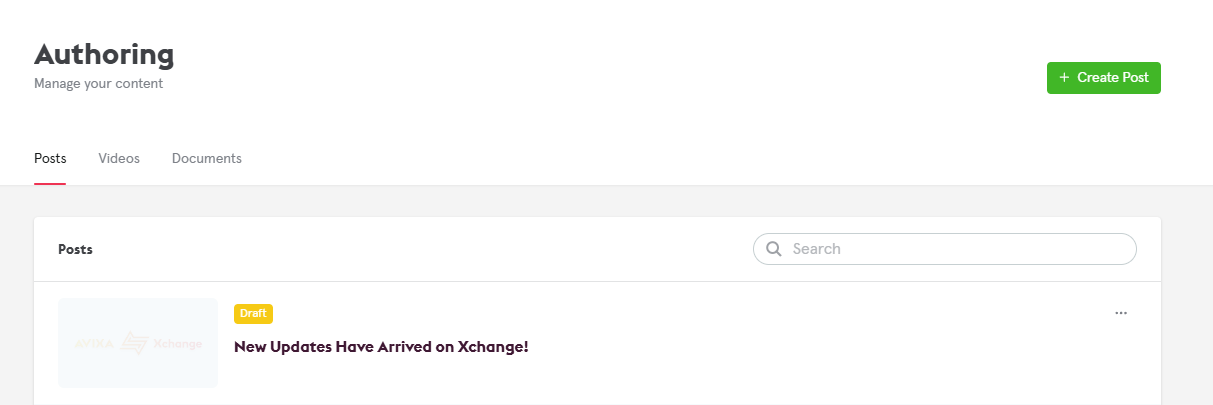The image size is (1213, 405).
Task: Click the AVIXA logo in post thumbnail
Action: click(x=96, y=344)
